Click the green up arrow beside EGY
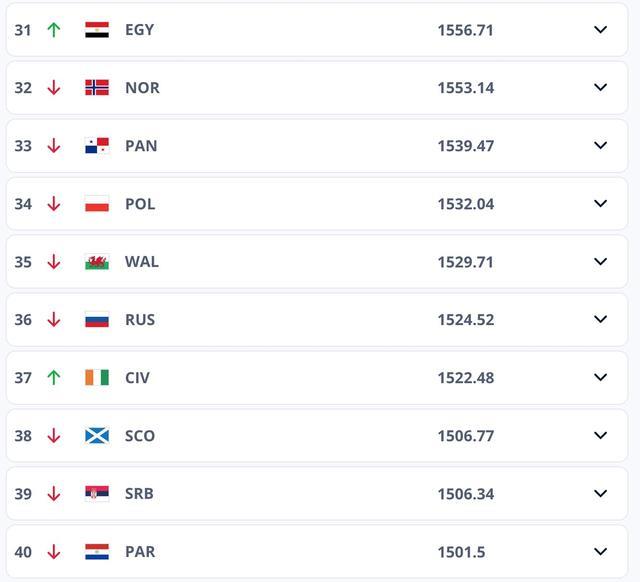The image size is (640, 582). (x=54, y=30)
